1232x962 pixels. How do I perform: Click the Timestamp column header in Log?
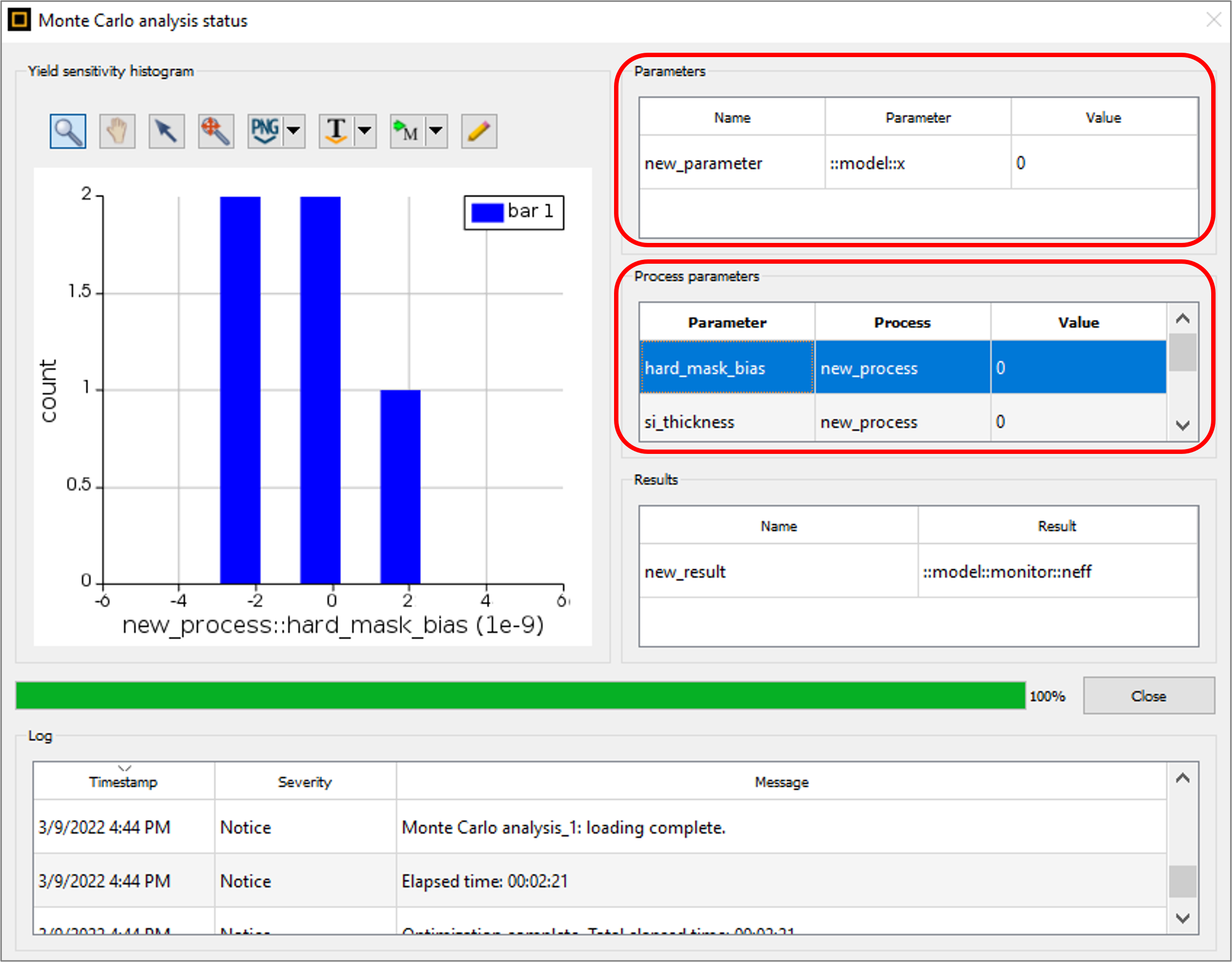click(123, 782)
